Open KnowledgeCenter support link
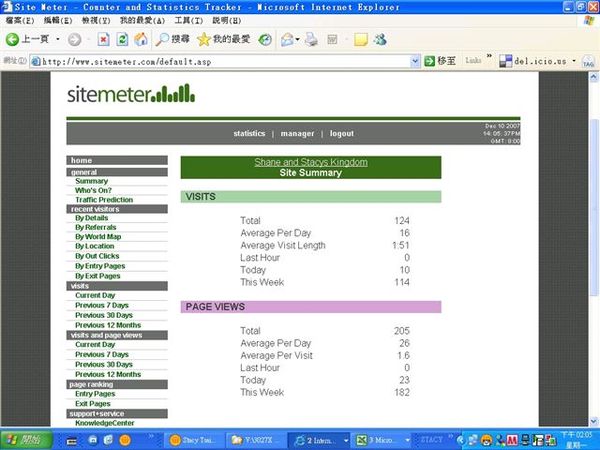 tap(104, 423)
